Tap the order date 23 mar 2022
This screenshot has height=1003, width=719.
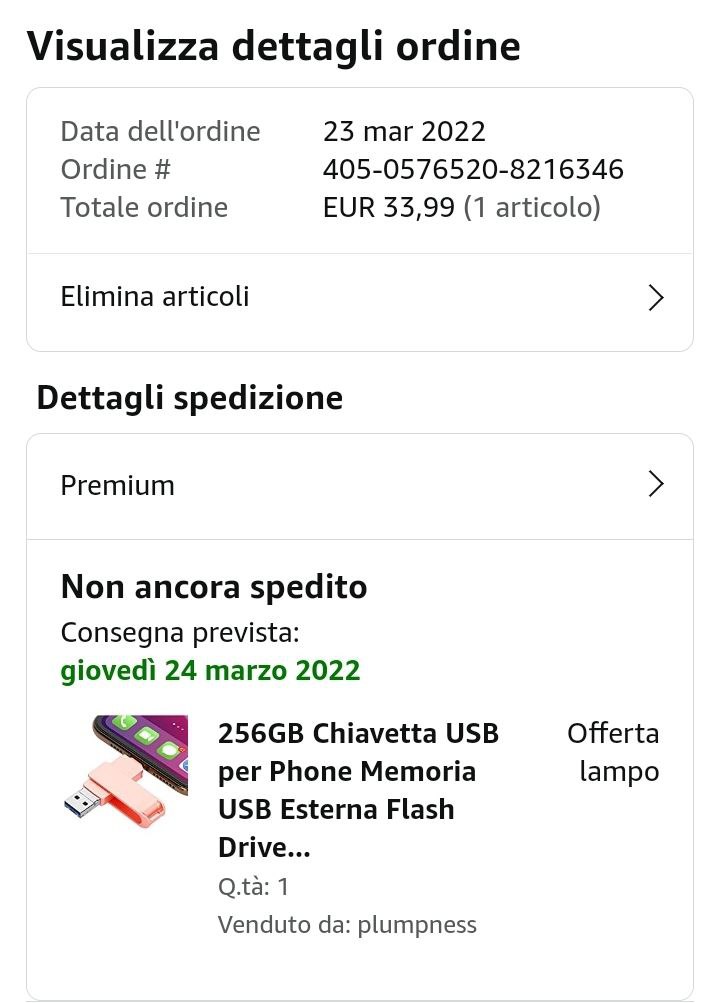point(404,131)
